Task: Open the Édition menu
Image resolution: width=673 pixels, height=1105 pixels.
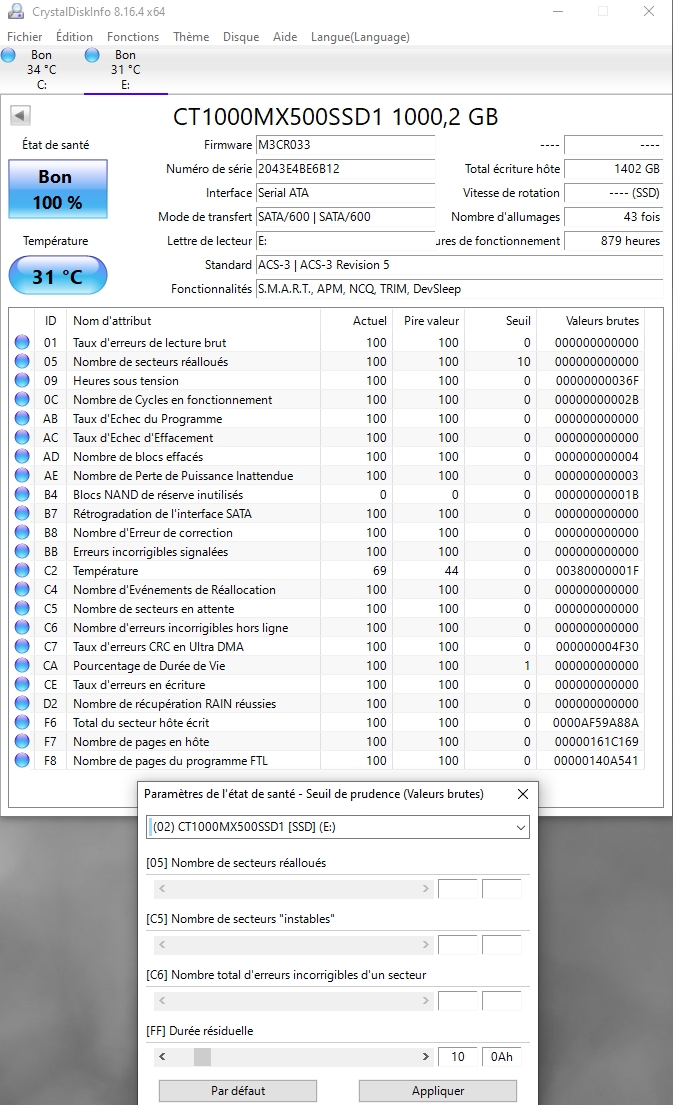Action: point(75,37)
